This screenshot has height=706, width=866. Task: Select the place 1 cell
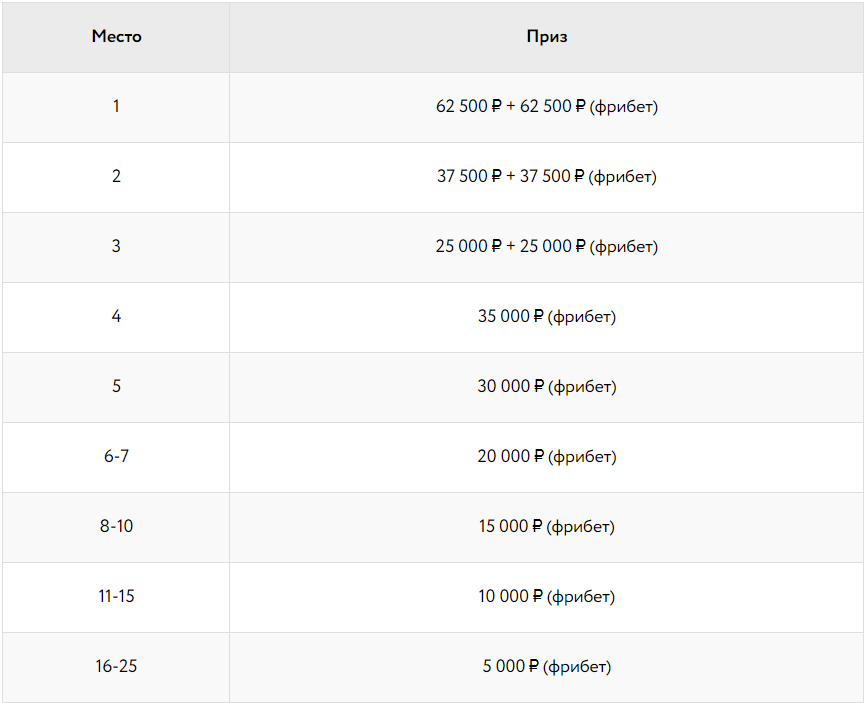pos(116,106)
